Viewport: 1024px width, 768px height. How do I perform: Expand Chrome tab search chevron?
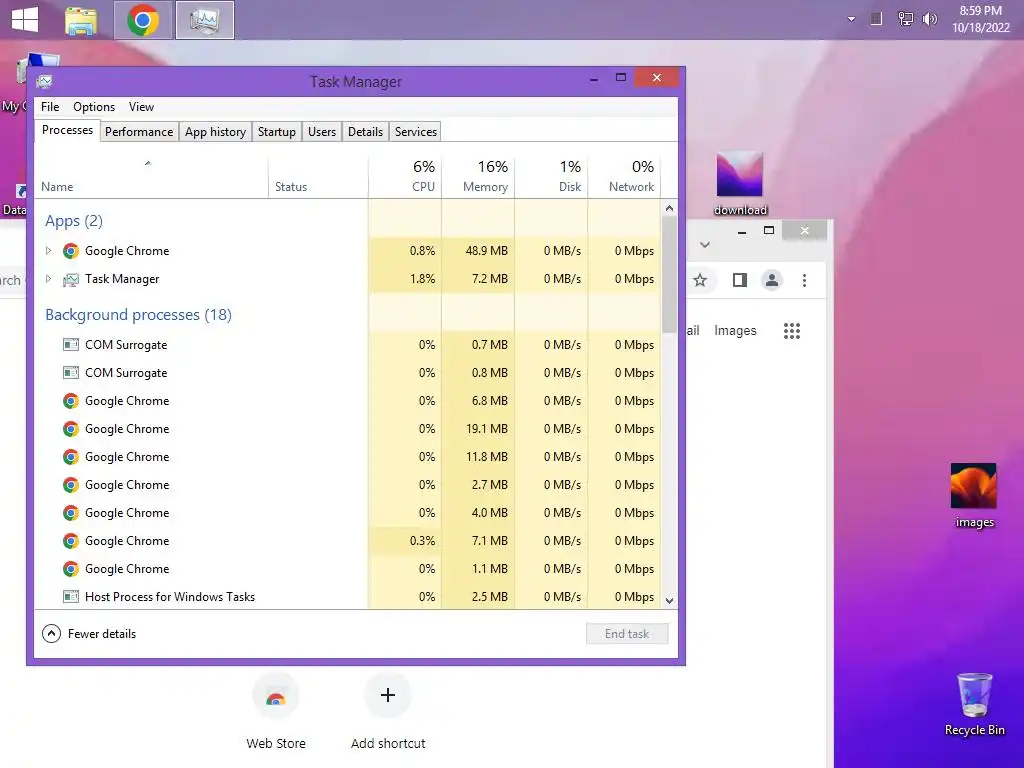click(x=705, y=245)
